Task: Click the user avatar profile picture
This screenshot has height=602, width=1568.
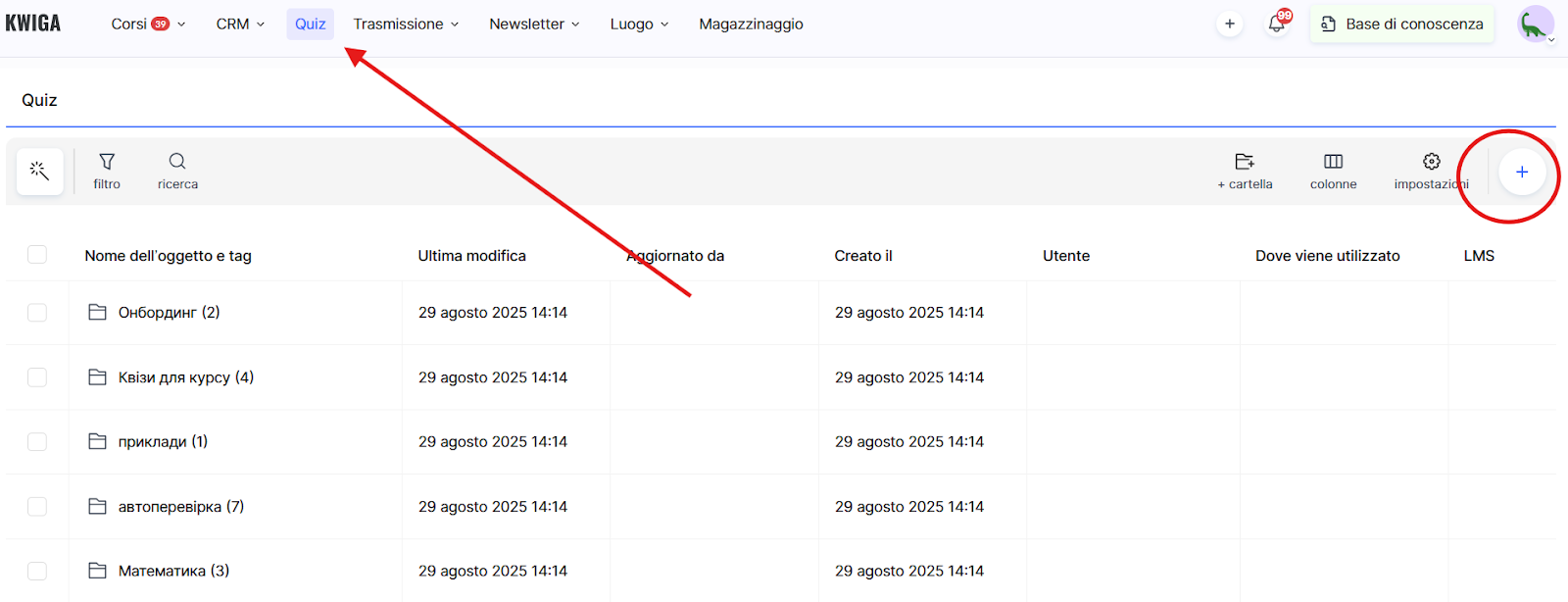Action: (x=1534, y=25)
